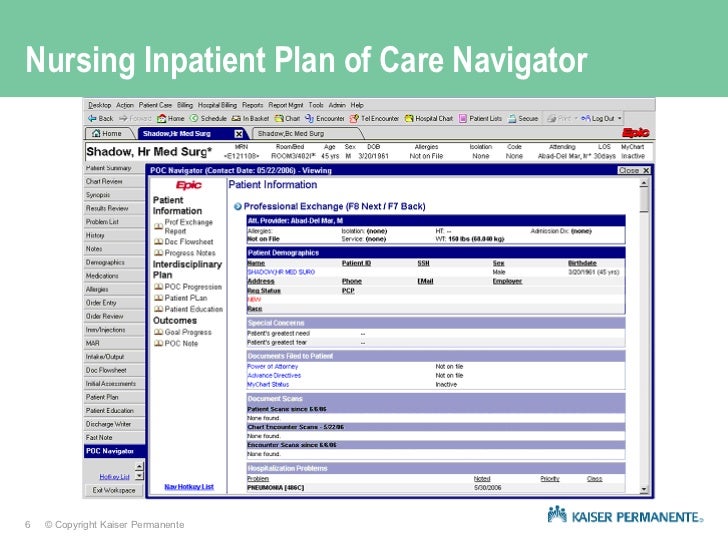Open Patient Lists toolbar icon
Screen dimensions: 728x546
(x=463, y=118)
